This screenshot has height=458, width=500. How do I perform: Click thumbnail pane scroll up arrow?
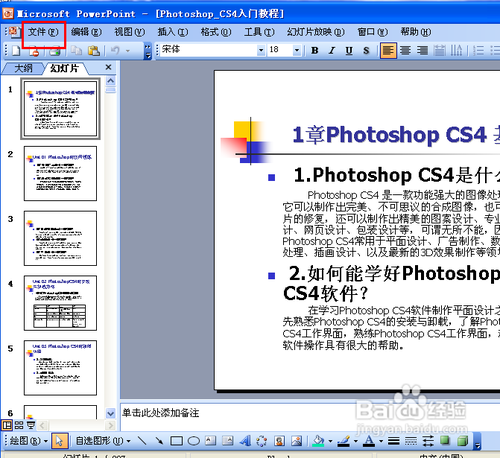pyautogui.click(x=111, y=81)
